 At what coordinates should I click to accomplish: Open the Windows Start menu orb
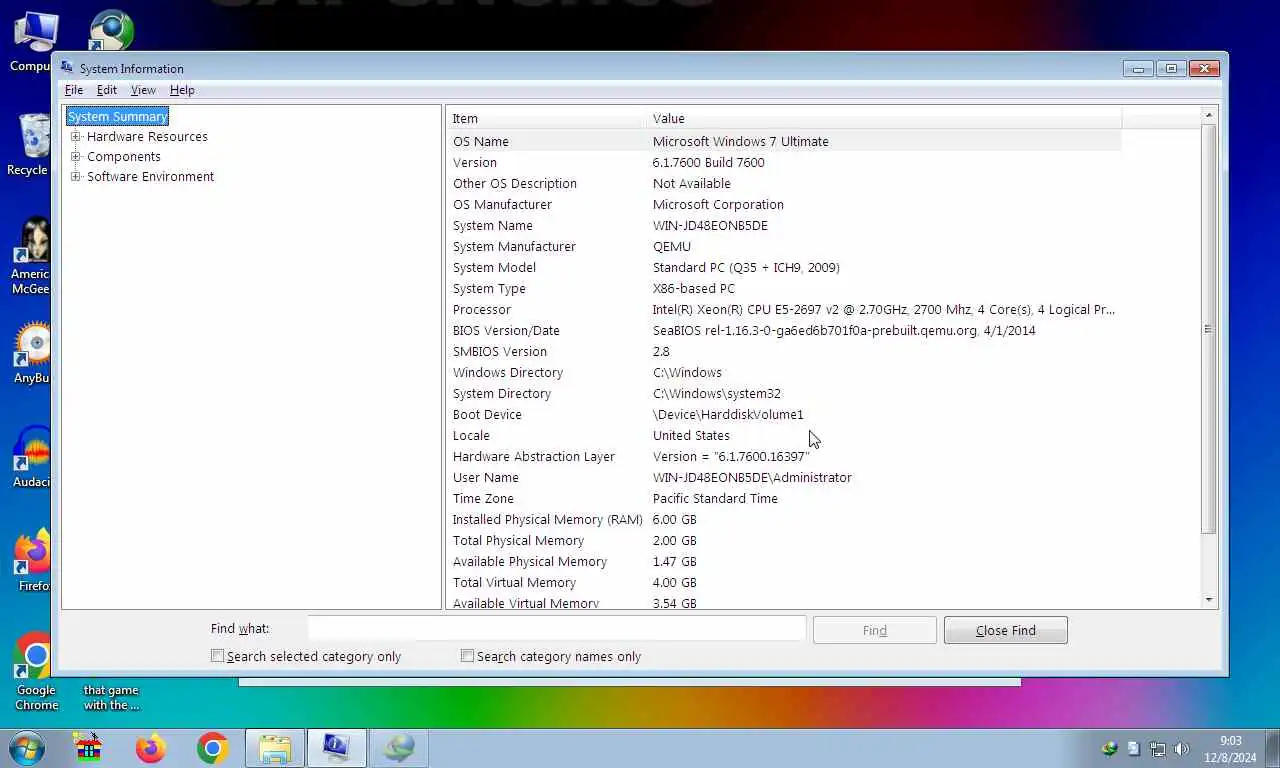27,748
